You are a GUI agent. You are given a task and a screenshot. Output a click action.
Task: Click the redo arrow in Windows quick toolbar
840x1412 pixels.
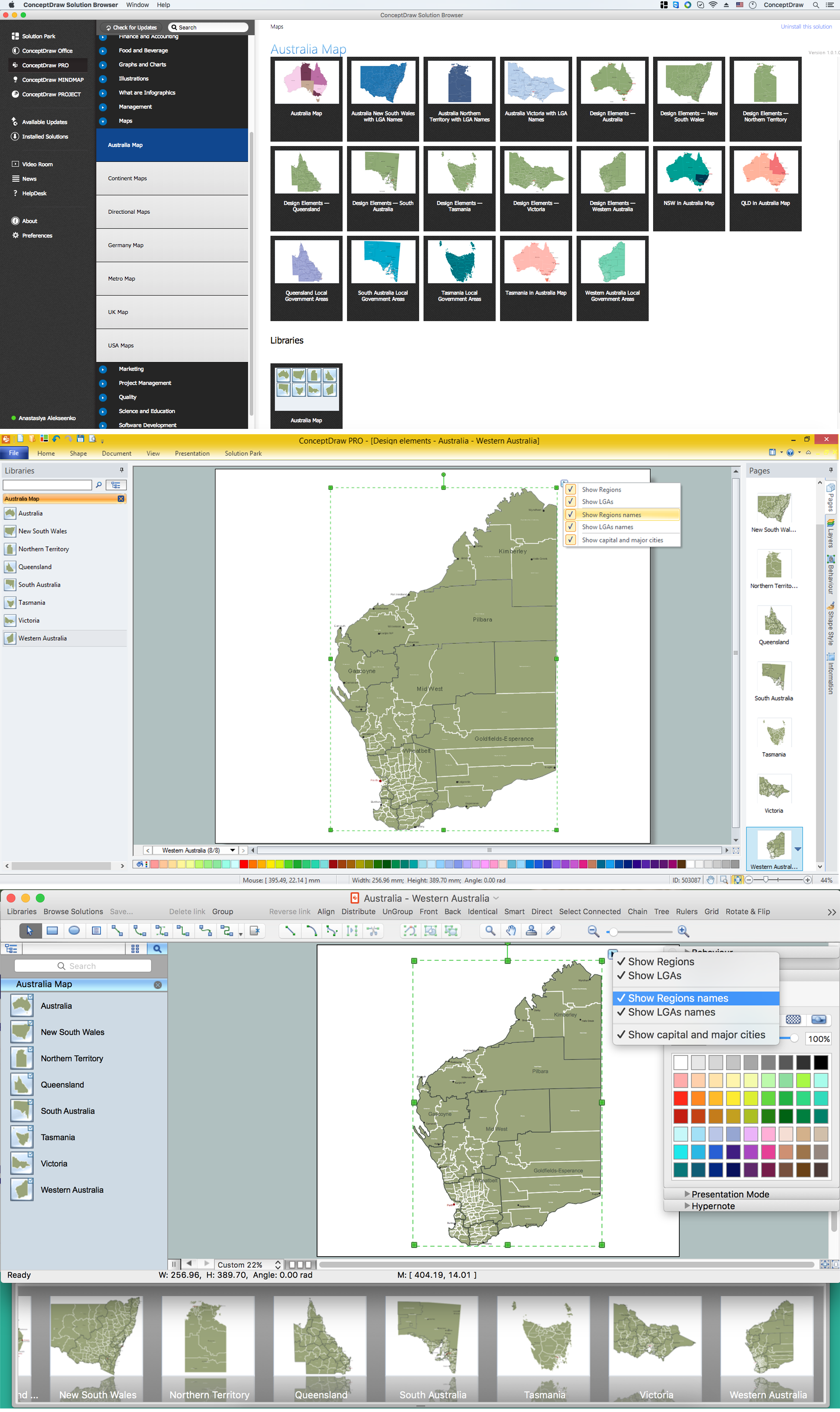coord(69,439)
